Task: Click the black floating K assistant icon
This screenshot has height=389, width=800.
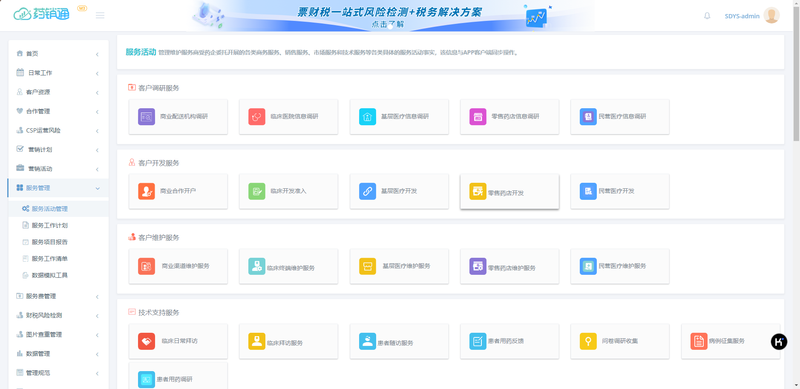Action: [x=779, y=342]
